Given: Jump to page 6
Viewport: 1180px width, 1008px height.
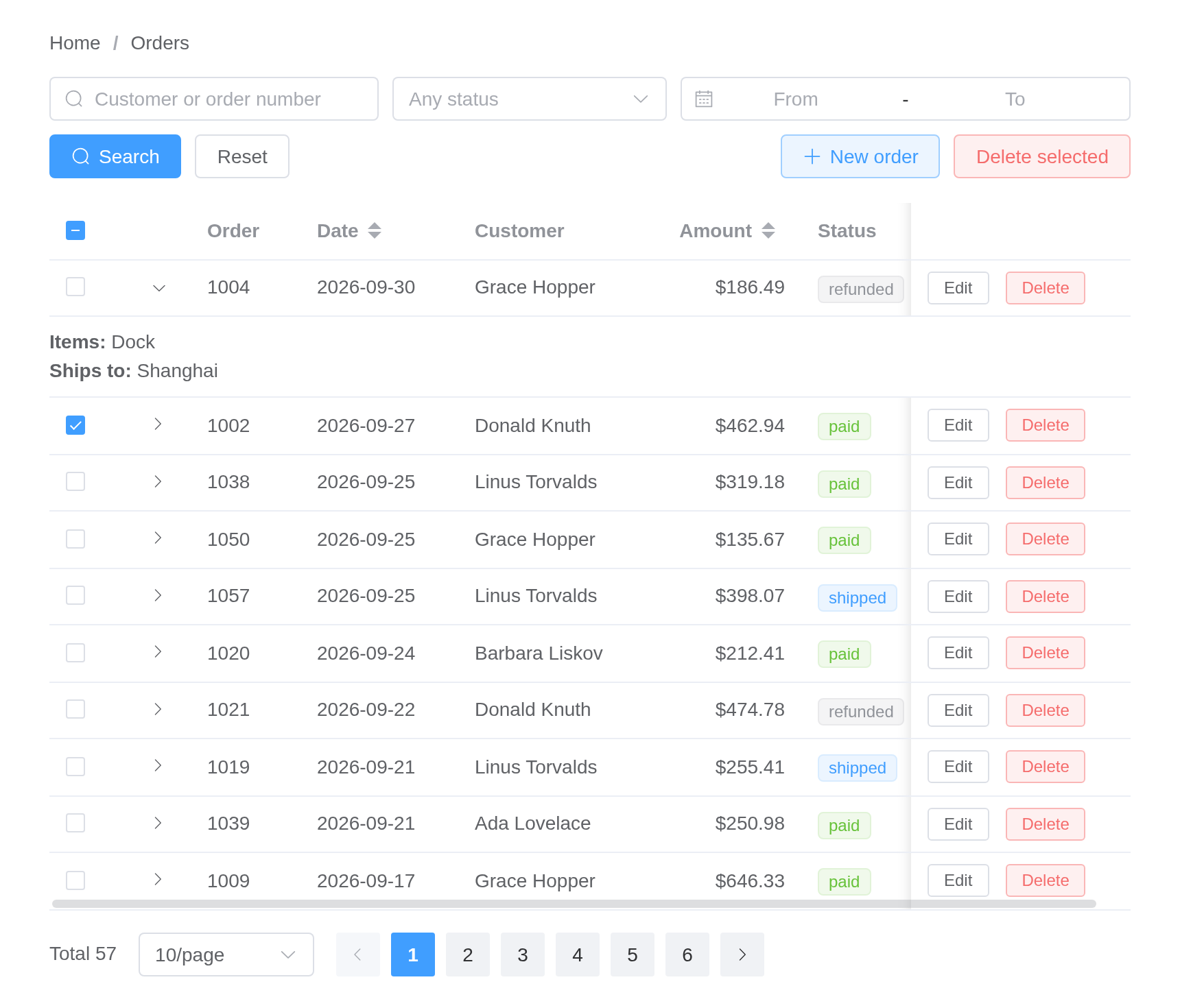Looking at the screenshot, I should (x=687, y=955).
